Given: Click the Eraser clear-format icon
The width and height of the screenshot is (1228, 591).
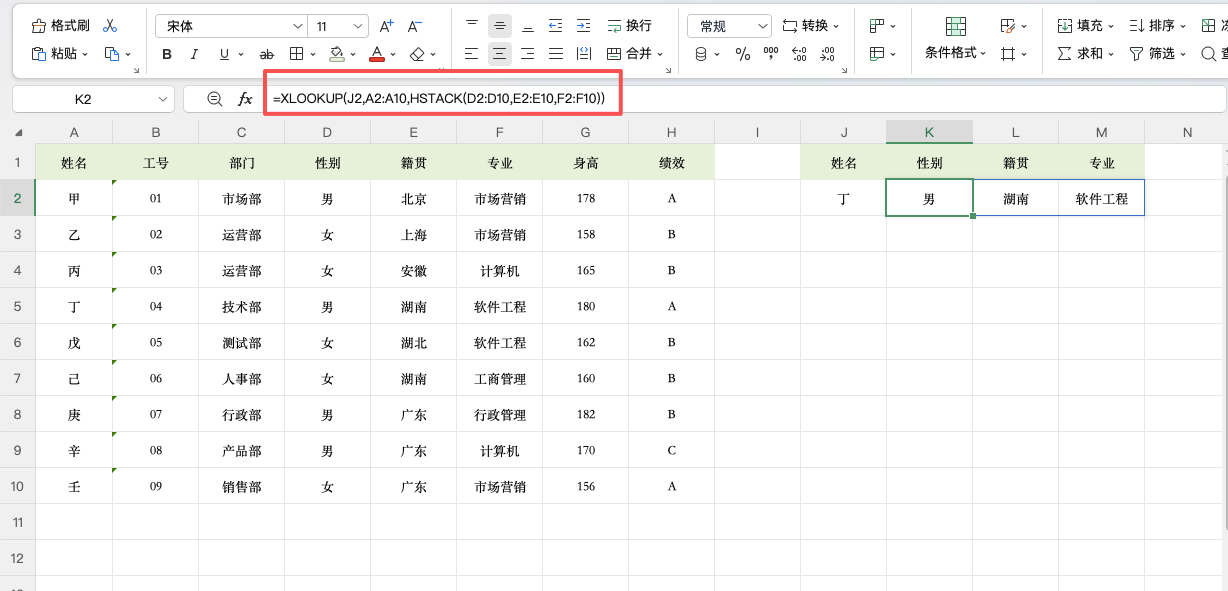Looking at the screenshot, I should coord(417,54).
